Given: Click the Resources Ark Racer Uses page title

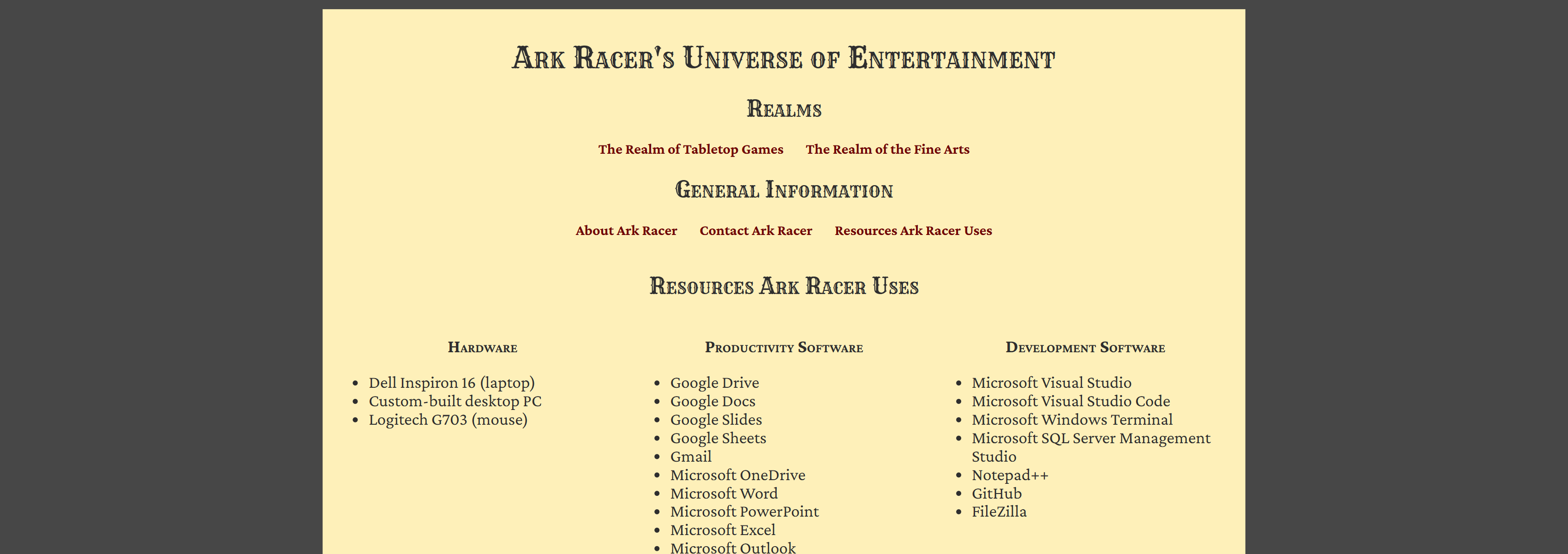Looking at the screenshot, I should coord(784,285).
